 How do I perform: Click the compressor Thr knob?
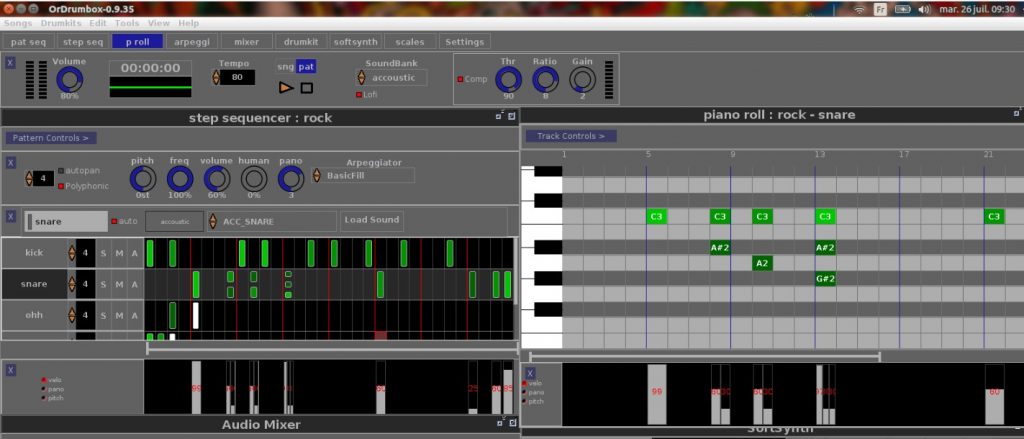(x=508, y=80)
